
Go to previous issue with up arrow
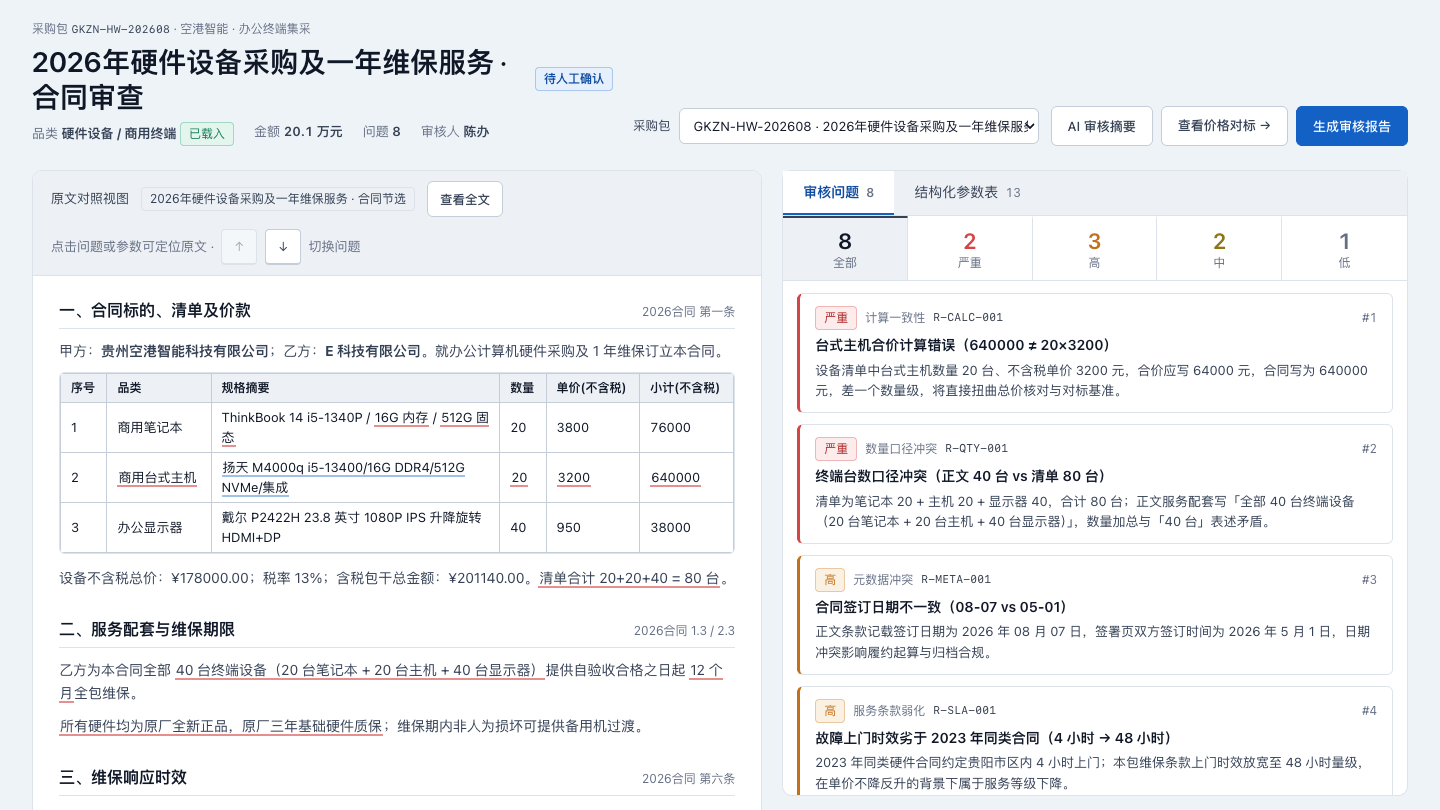(x=239, y=246)
